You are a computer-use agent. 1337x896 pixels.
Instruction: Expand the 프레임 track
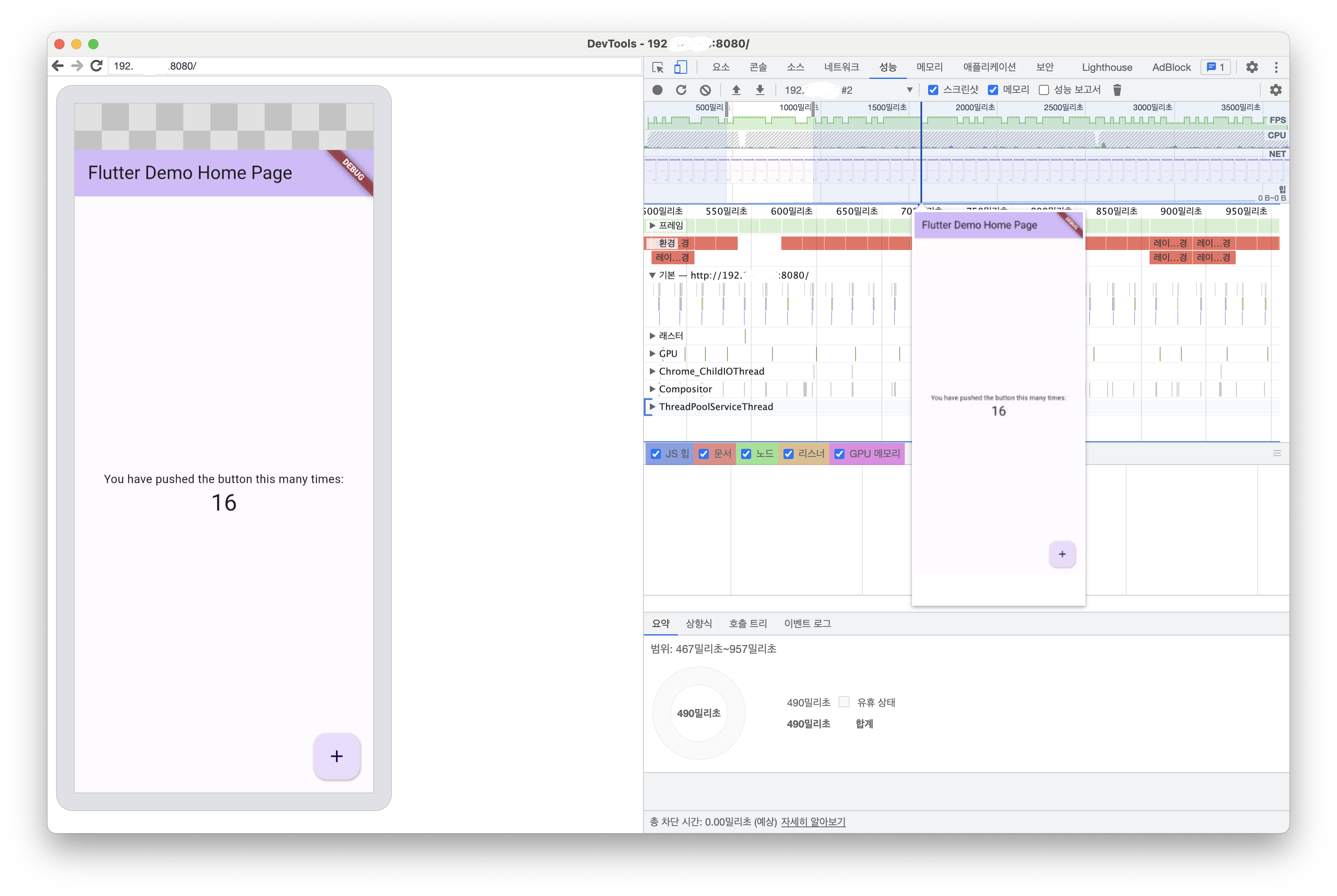[x=652, y=226]
